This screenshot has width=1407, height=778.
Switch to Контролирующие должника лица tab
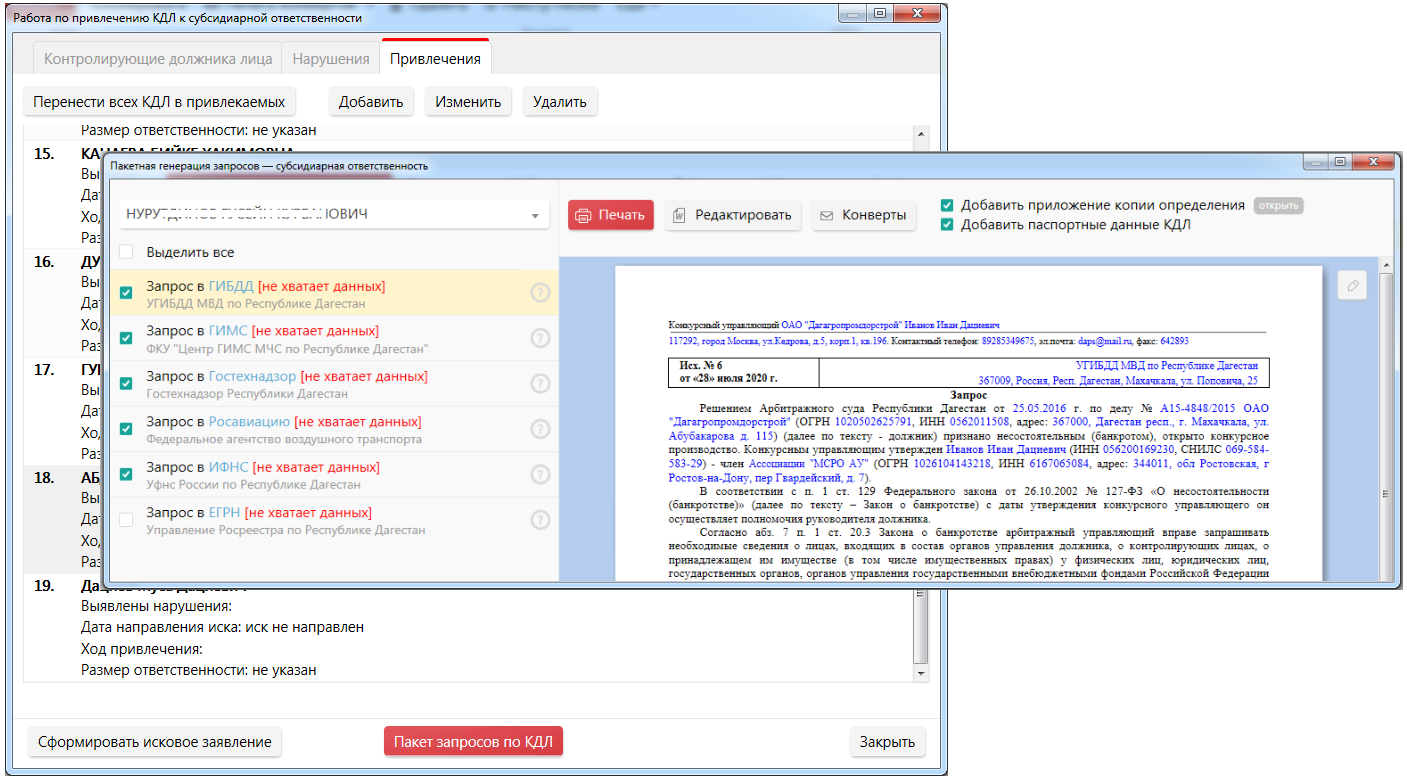pyautogui.click(x=158, y=59)
